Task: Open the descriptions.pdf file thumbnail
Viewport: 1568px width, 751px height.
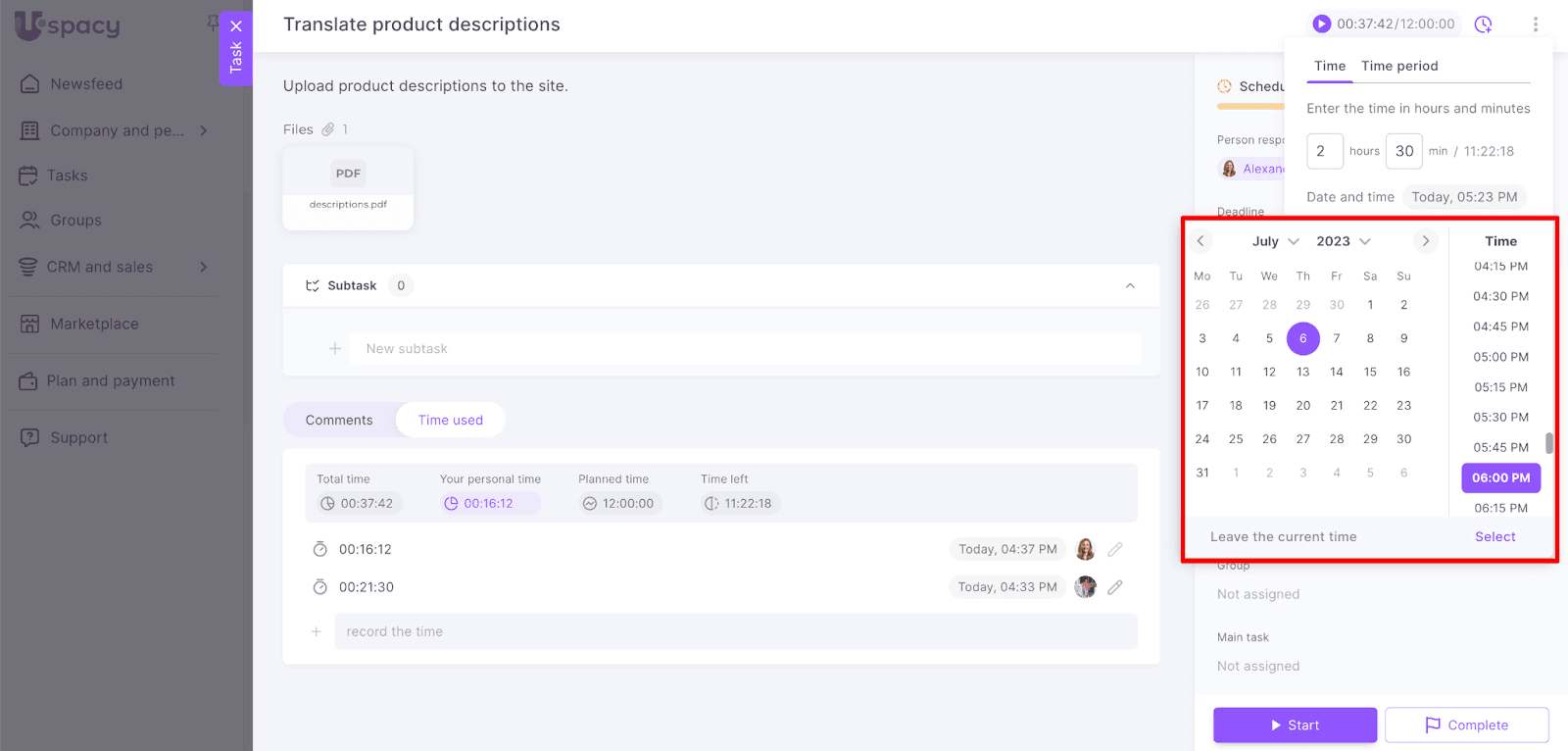Action: pyautogui.click(x=348, y=188)
